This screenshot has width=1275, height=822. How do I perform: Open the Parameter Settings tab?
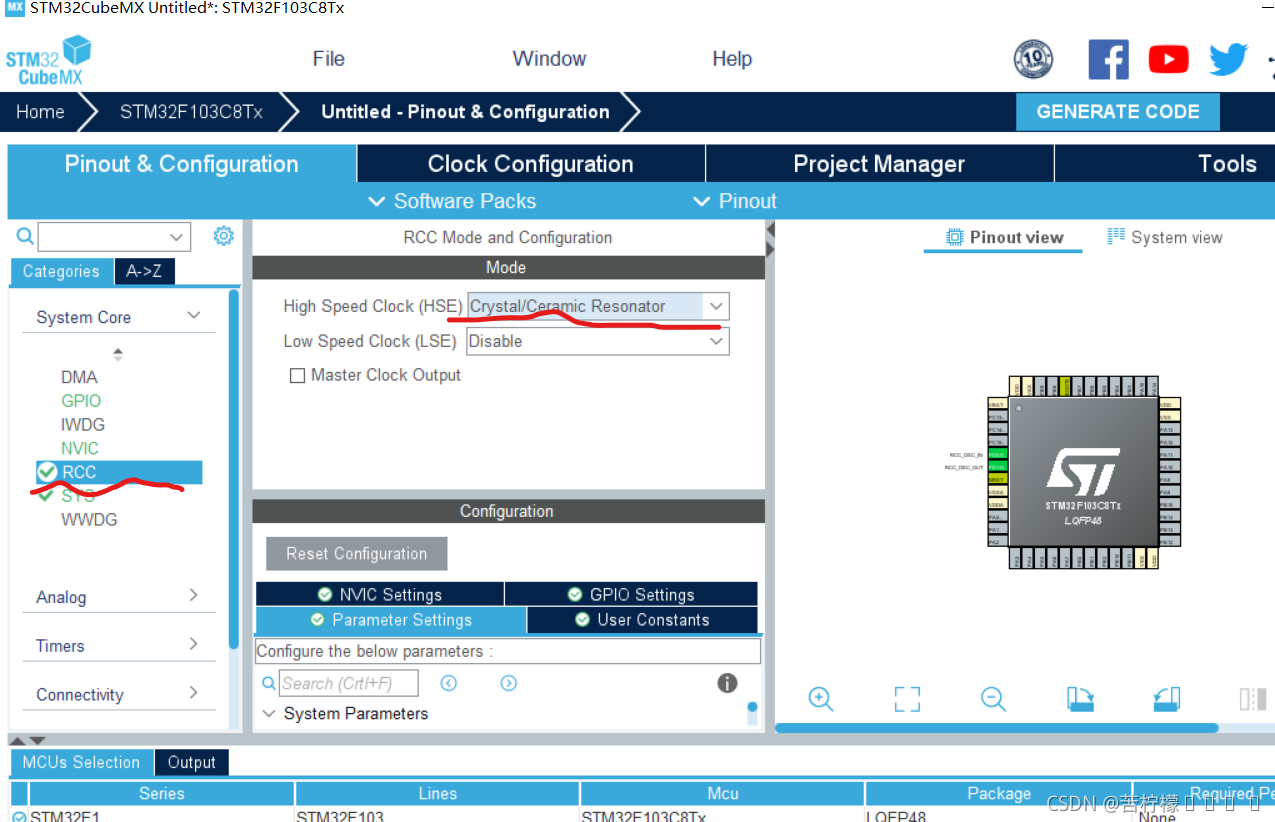391,620
